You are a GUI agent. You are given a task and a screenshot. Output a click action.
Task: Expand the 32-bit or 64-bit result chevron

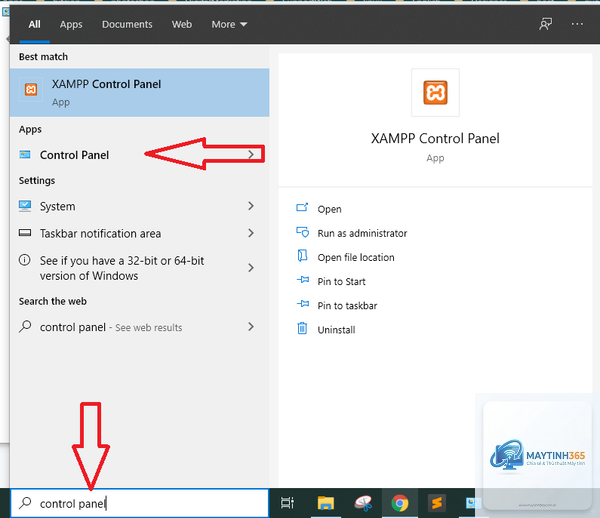[251, 268]
